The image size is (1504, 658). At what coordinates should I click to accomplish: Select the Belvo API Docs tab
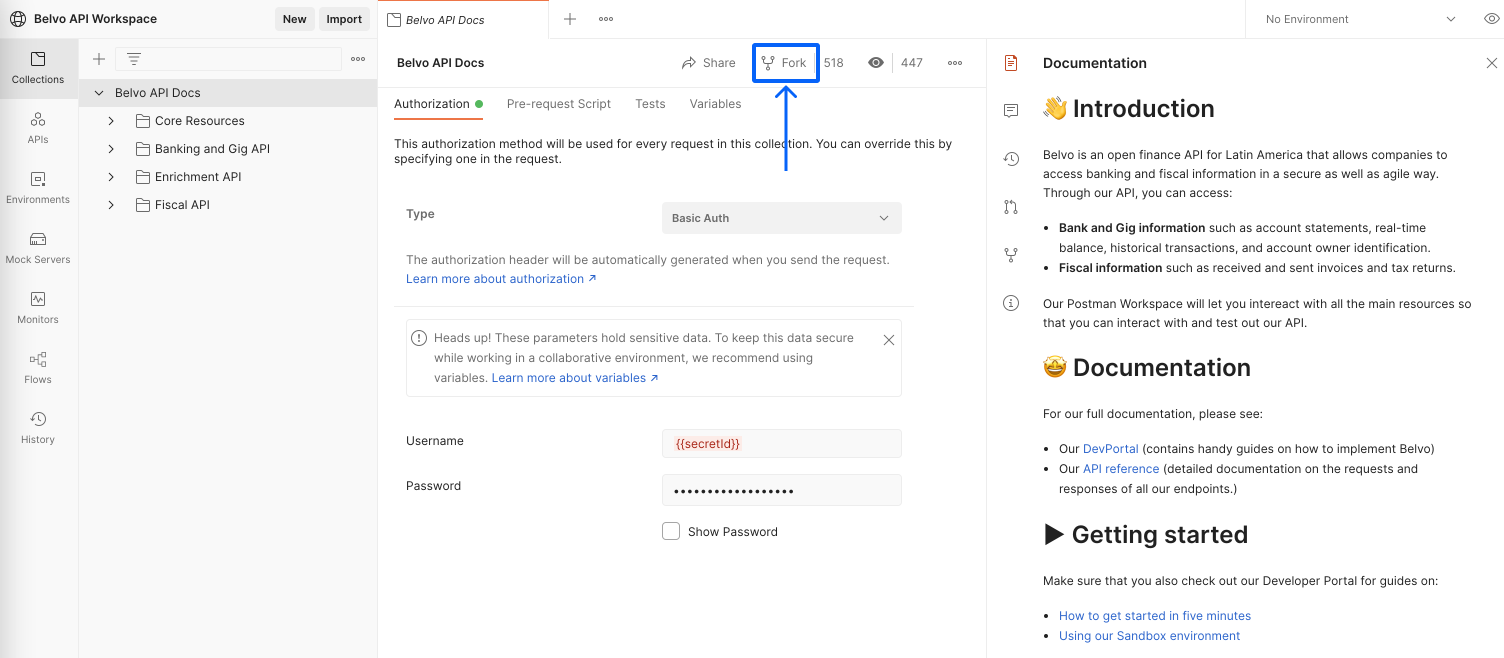point(464,19)
